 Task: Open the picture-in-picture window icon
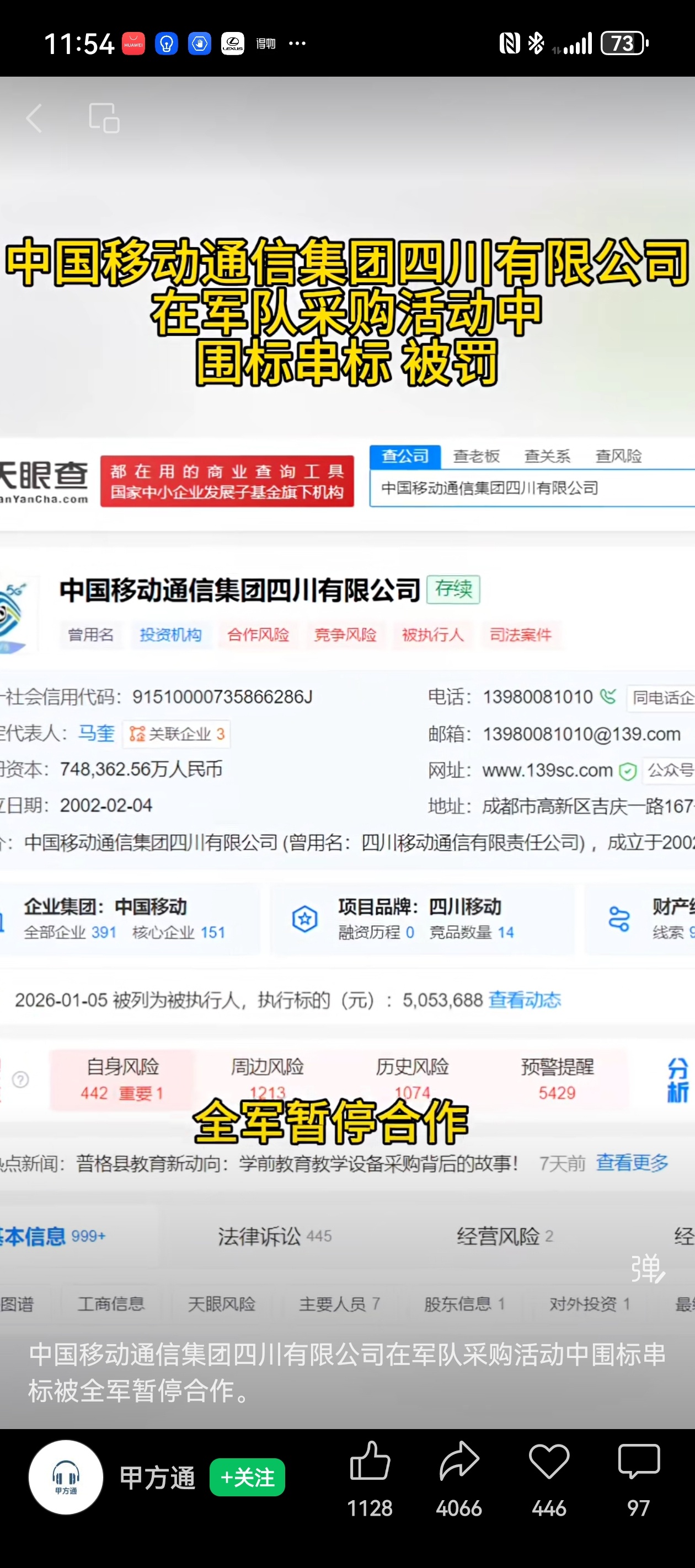[104, 118]
